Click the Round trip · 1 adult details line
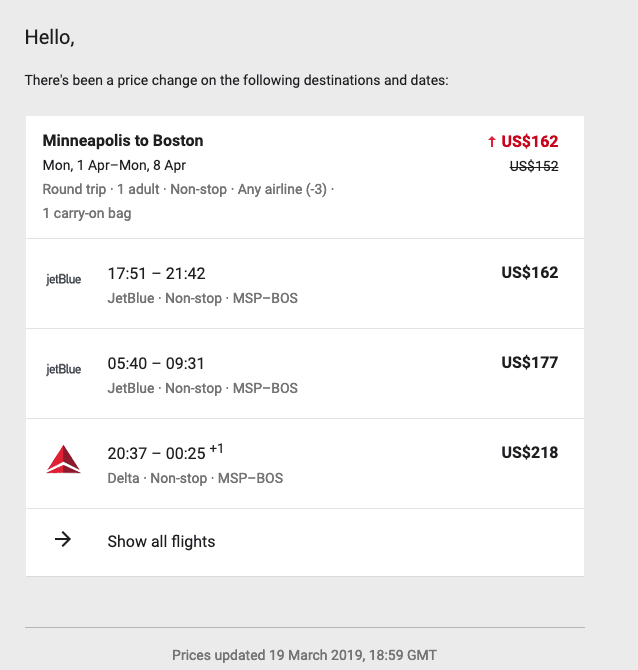 [x=188, y=189]
